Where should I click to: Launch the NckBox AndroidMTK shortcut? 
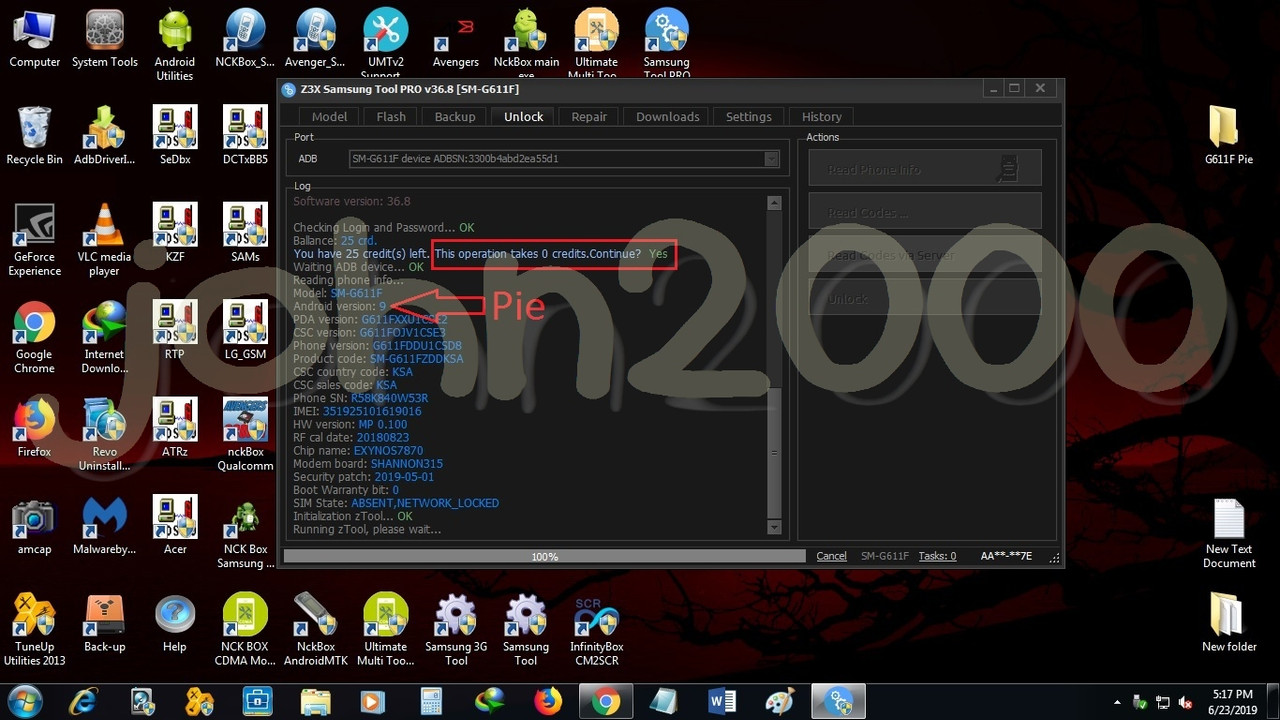coord(315,630)
